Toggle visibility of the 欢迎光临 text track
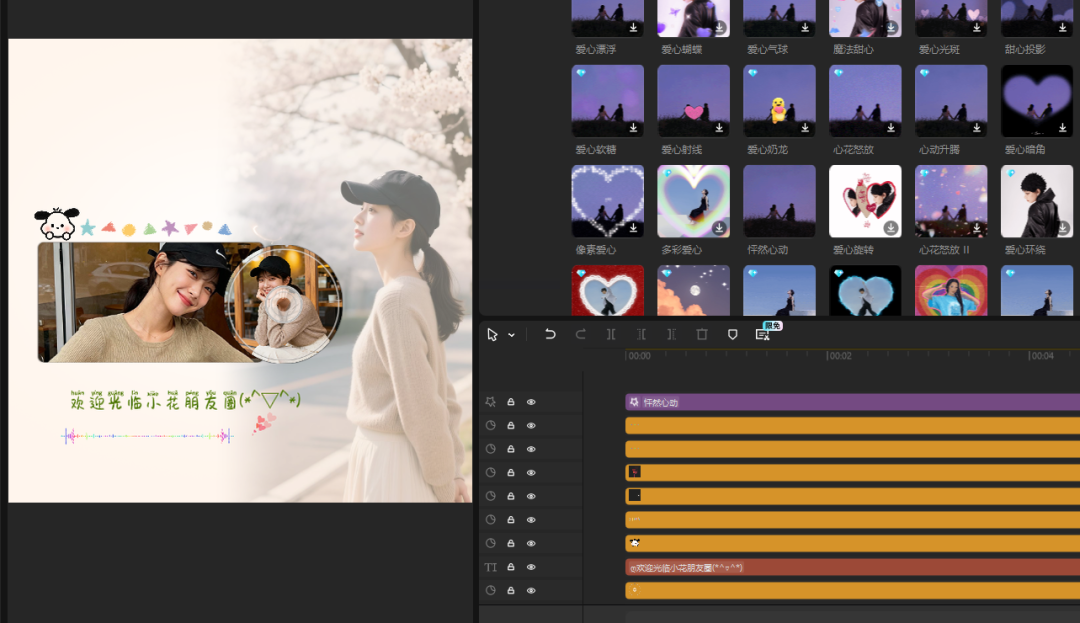 pyautogui.click(x=531, y=567)
